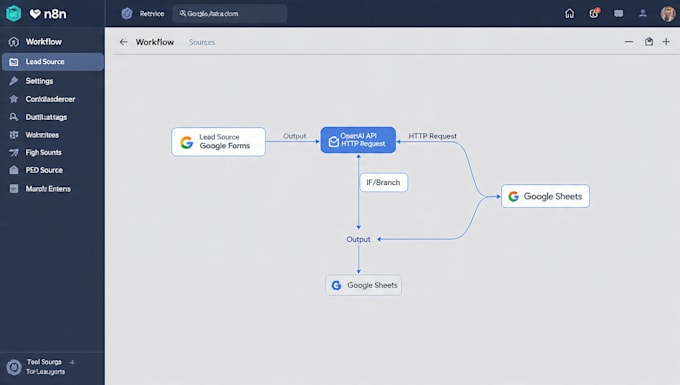Zoom out with the minus icon

click(629, 42)
